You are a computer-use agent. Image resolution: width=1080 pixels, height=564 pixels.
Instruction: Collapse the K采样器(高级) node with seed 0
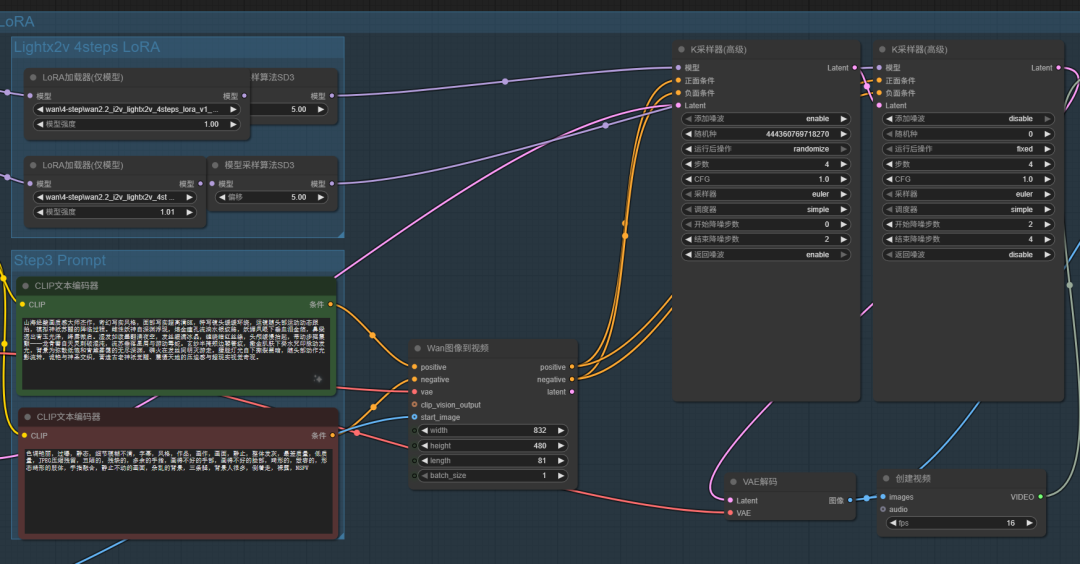point(882,50)
